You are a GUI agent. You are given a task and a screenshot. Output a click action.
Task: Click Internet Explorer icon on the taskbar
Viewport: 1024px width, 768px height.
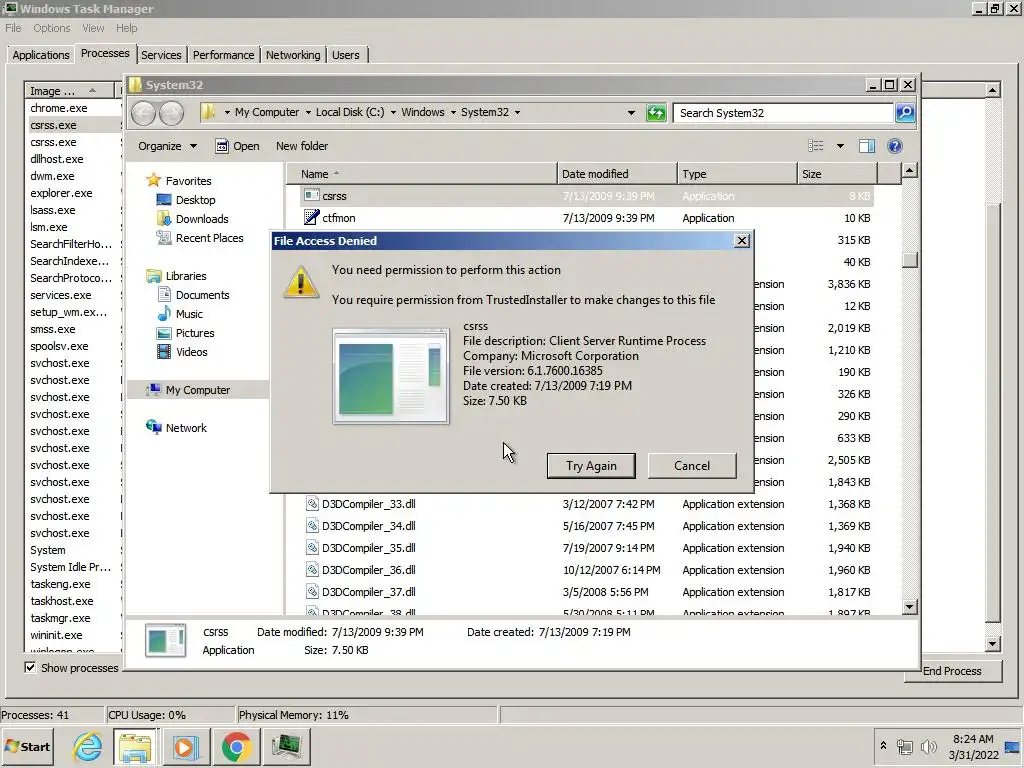pyautogui.click(x=88, y=746)
